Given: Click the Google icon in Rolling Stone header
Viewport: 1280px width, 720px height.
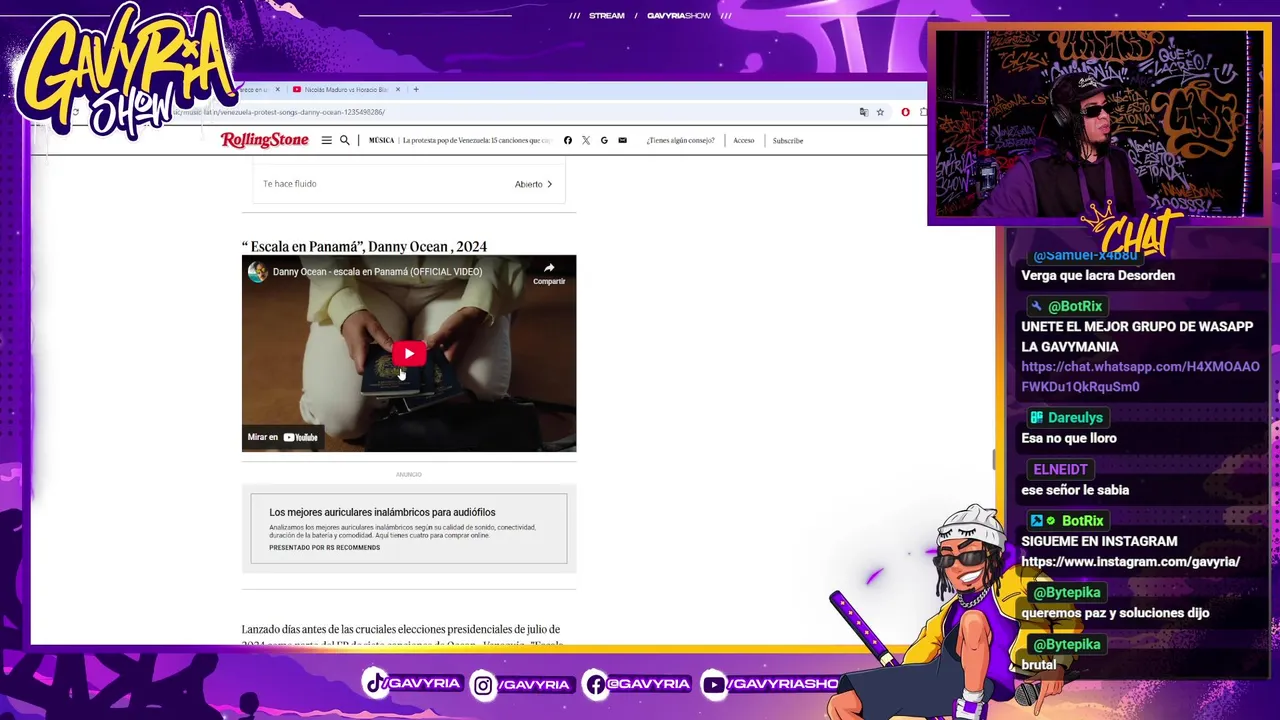Looking at the screenshot, I should pos(604,140).
